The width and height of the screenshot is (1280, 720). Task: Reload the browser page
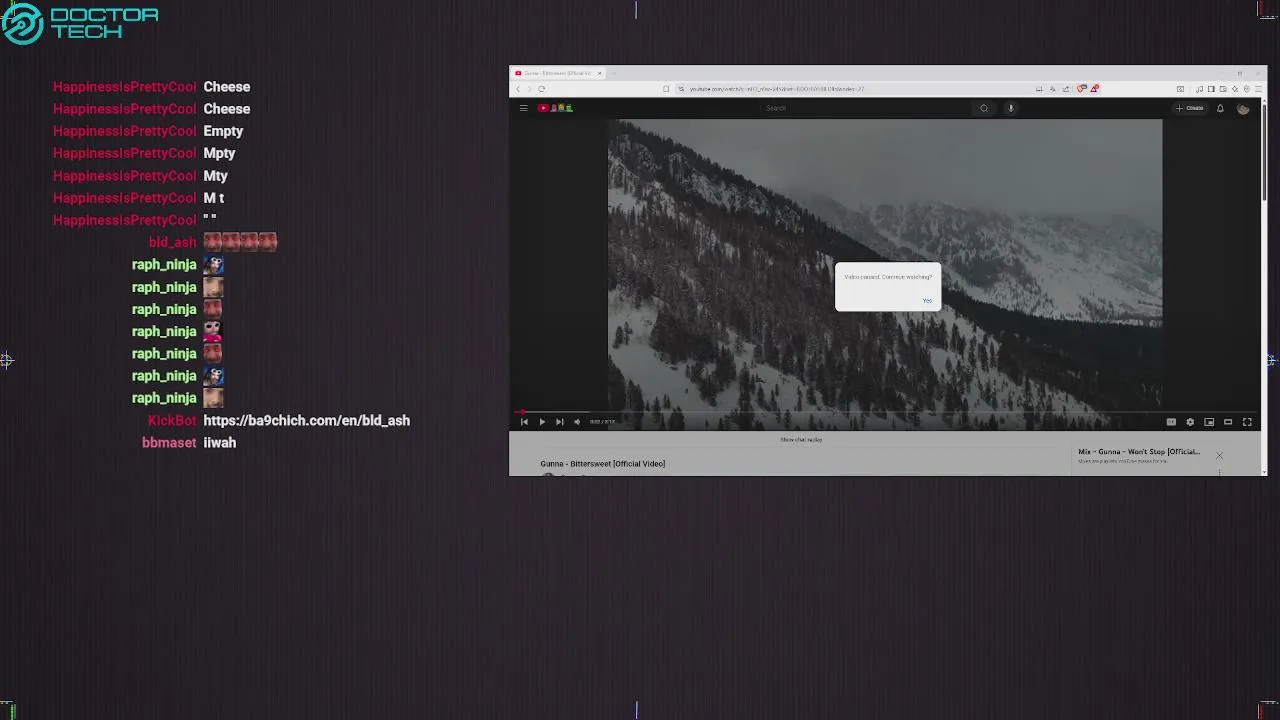pos(542,89)
